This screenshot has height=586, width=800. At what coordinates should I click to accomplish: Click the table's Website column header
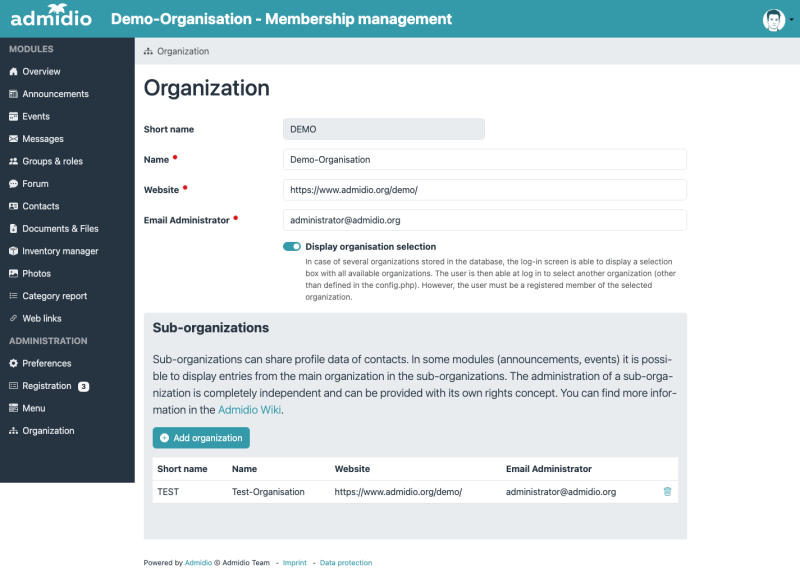(x=352, y=469)
